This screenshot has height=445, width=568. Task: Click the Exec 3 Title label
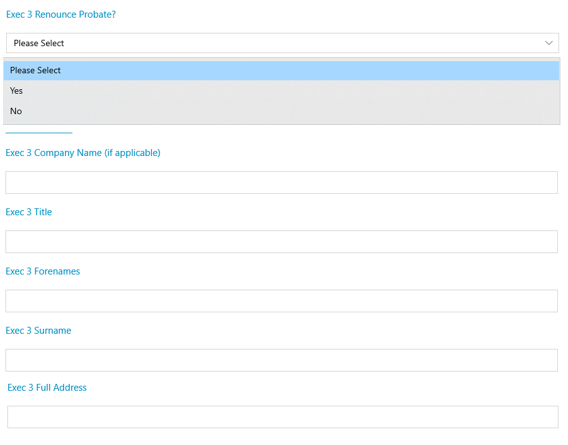click(x=29, y=212)
